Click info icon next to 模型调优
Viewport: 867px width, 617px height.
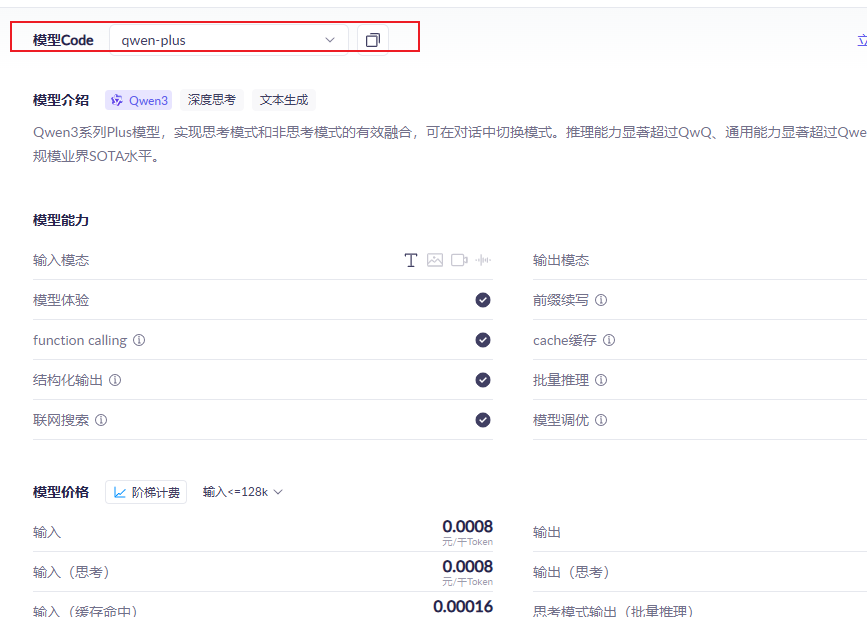coord(601,420)
